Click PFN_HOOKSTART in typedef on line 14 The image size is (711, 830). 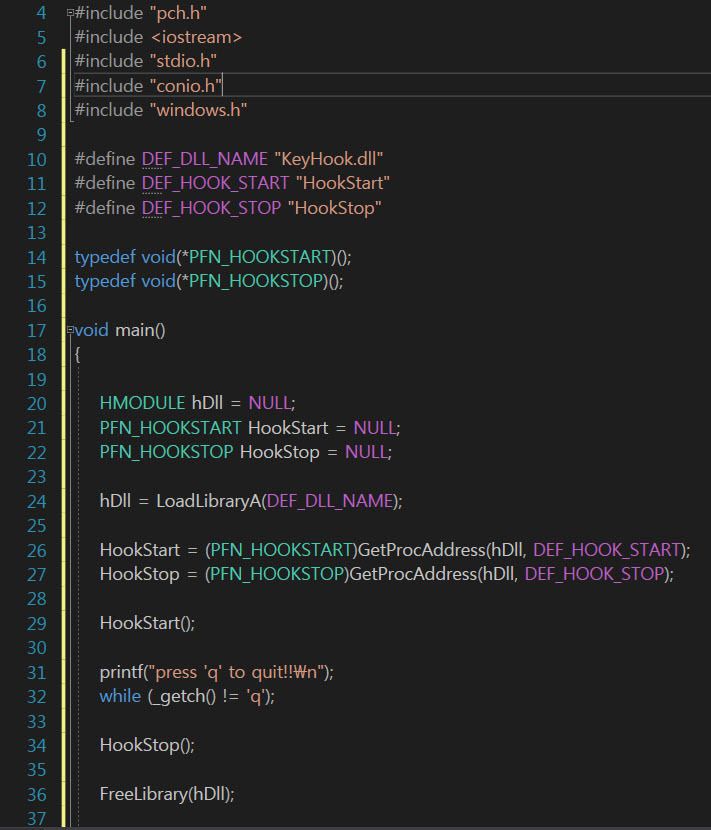260,257
